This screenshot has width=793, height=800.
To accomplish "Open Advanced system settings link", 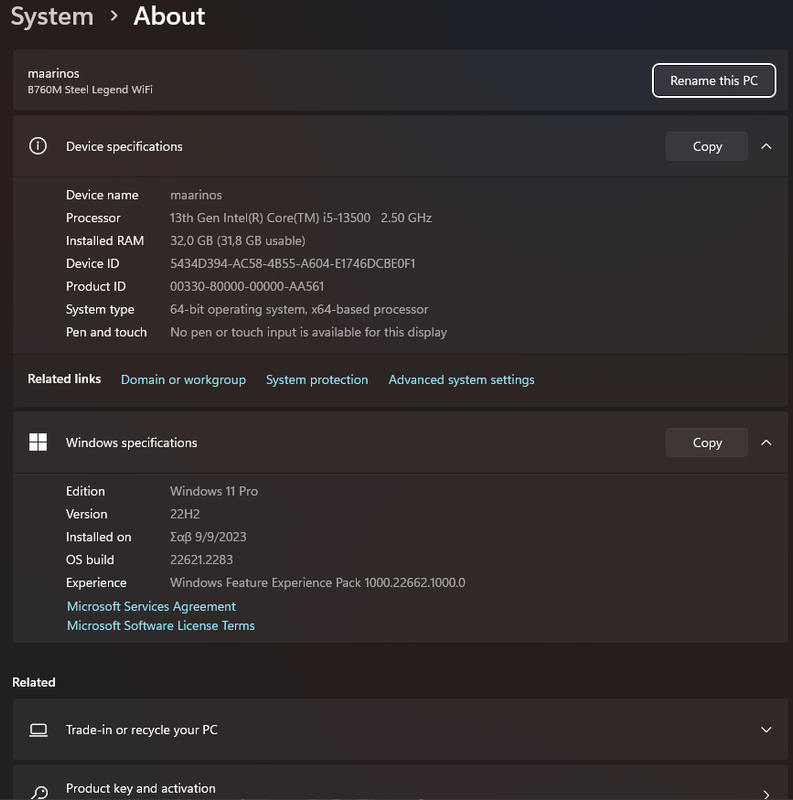I will (461, 380).
